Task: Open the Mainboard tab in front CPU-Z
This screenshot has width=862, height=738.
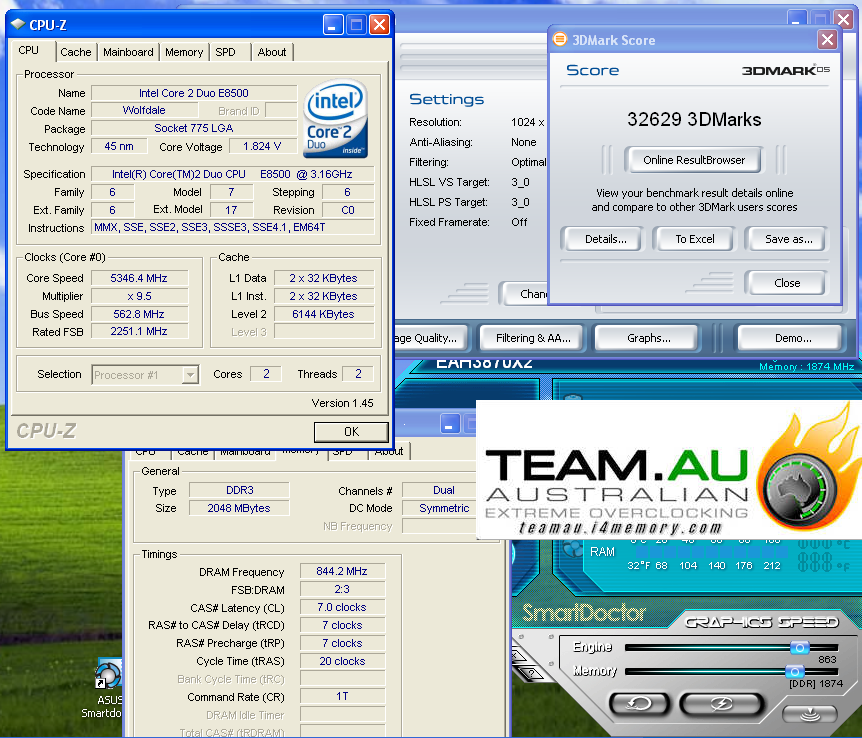Action: click(x=128, y=52)
